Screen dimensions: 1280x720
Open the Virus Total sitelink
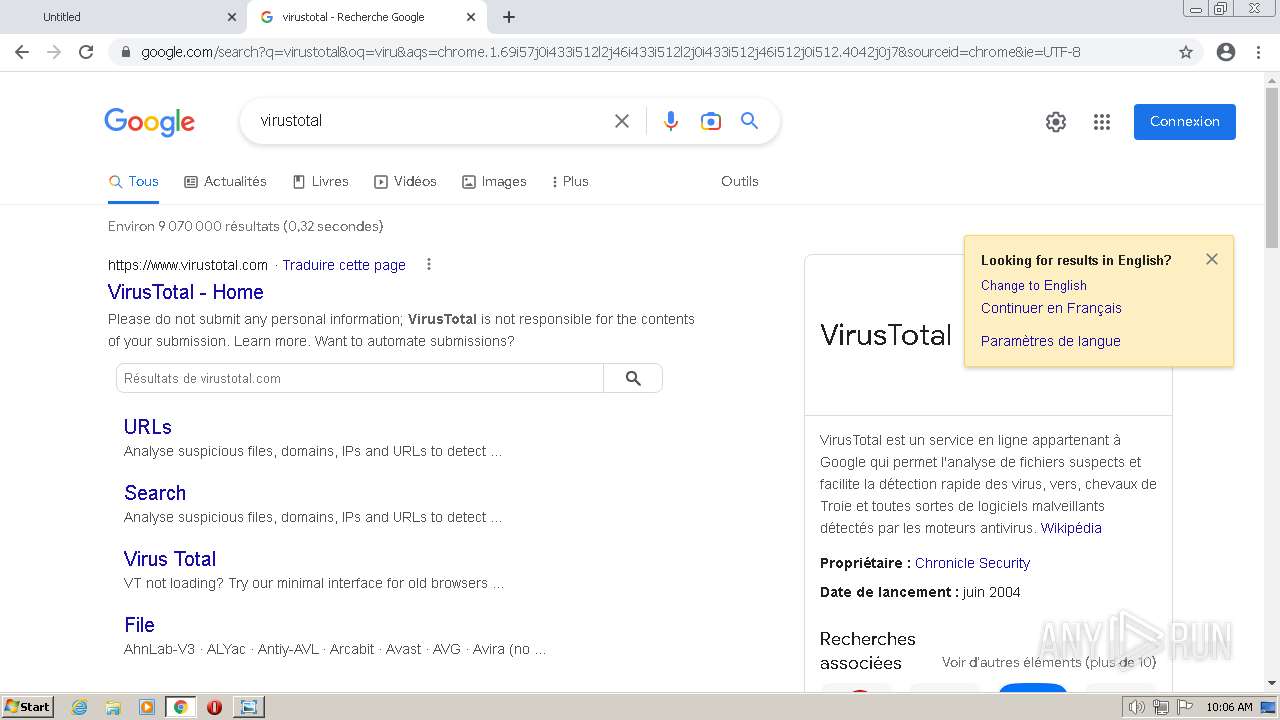click(x=170, y=559)
